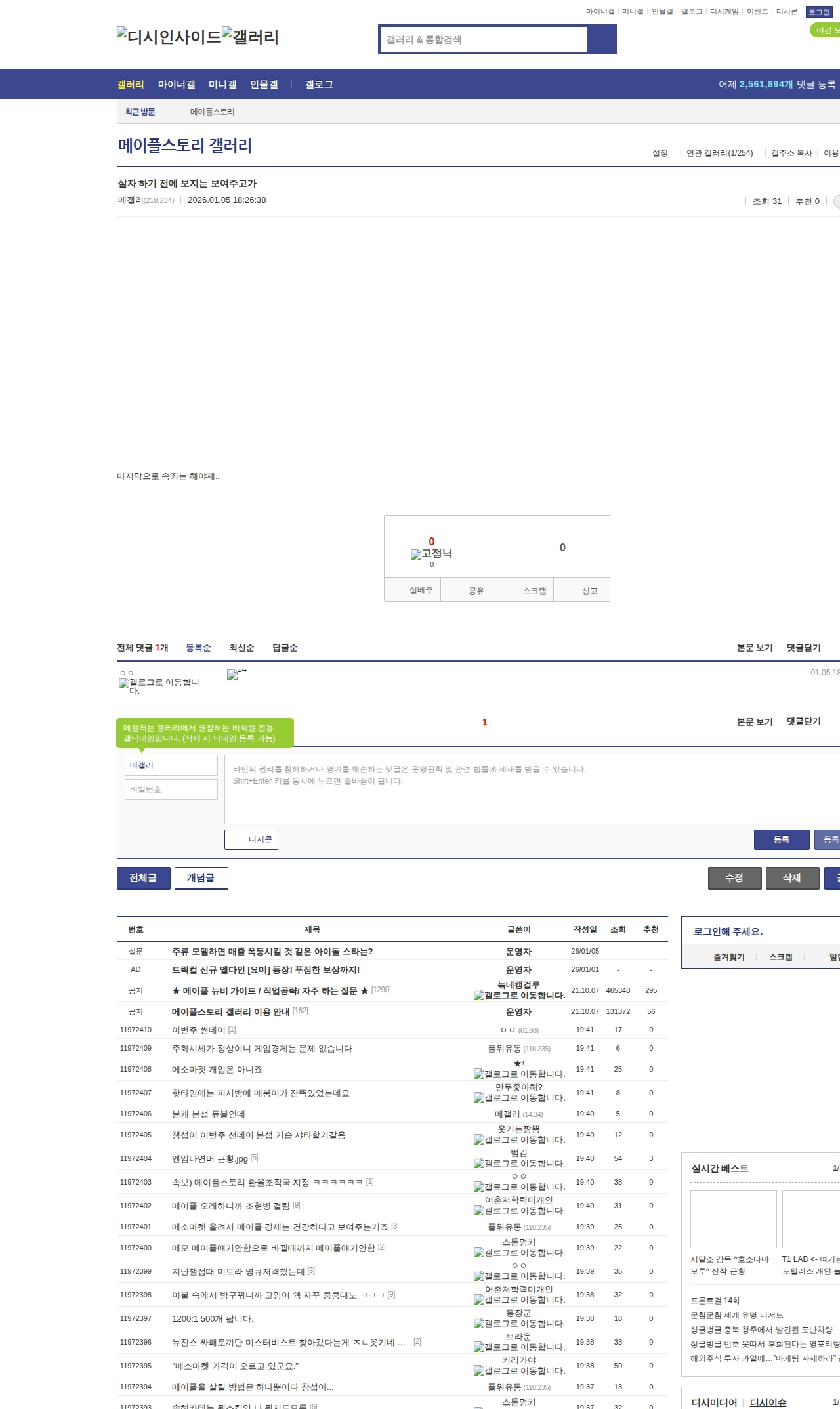Sort comments by 등록순
The width and height of the screenshot is (840, 1409).
pos(198,648)
